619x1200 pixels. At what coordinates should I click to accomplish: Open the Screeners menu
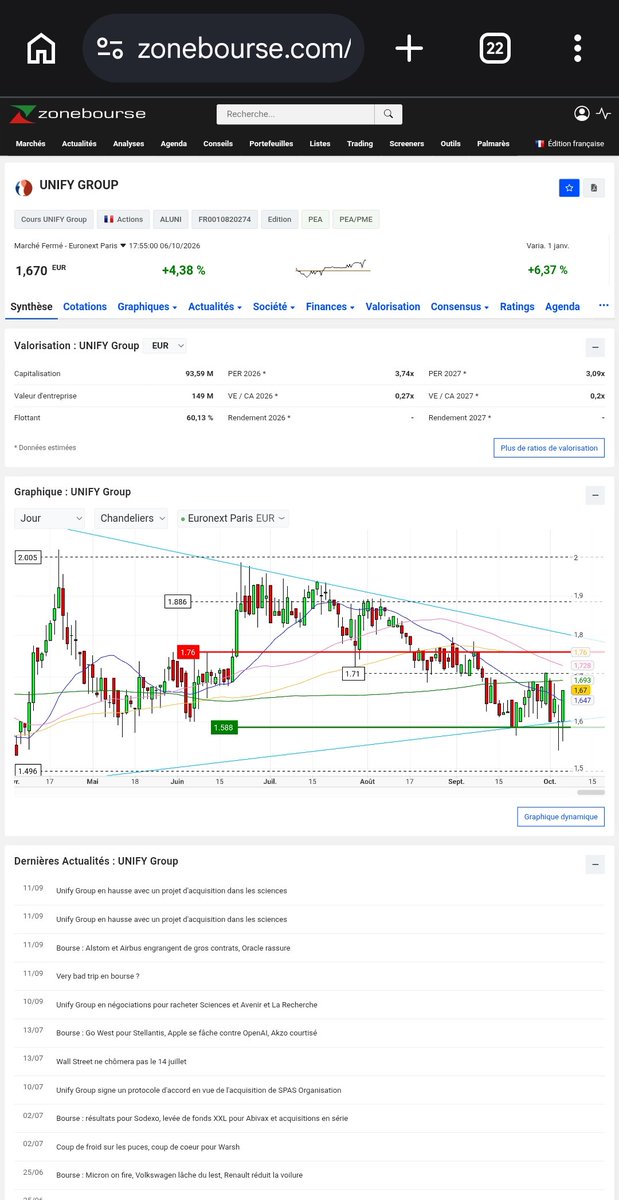[x=407, y=144]
